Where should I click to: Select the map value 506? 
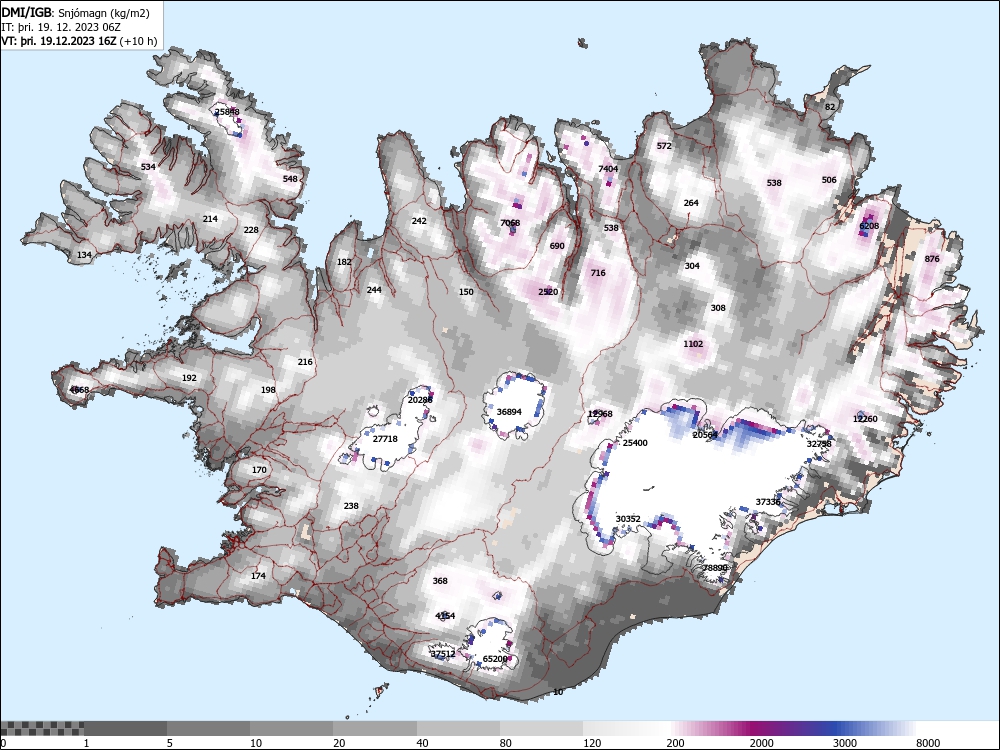pos(828,180)
